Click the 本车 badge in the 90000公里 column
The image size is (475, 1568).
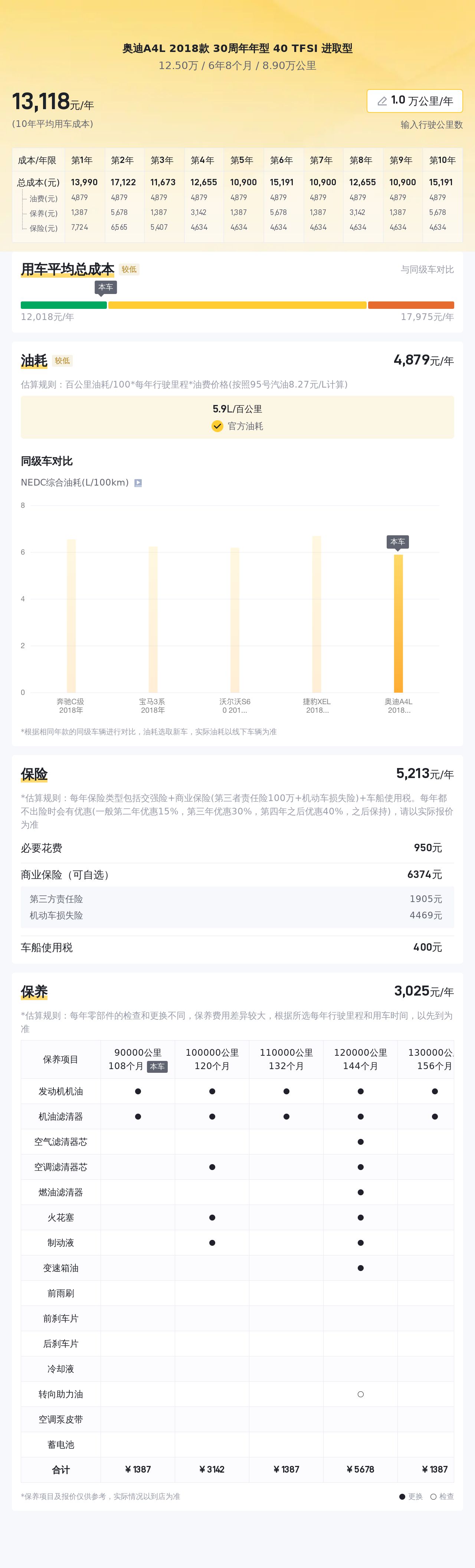(157, 1066)
